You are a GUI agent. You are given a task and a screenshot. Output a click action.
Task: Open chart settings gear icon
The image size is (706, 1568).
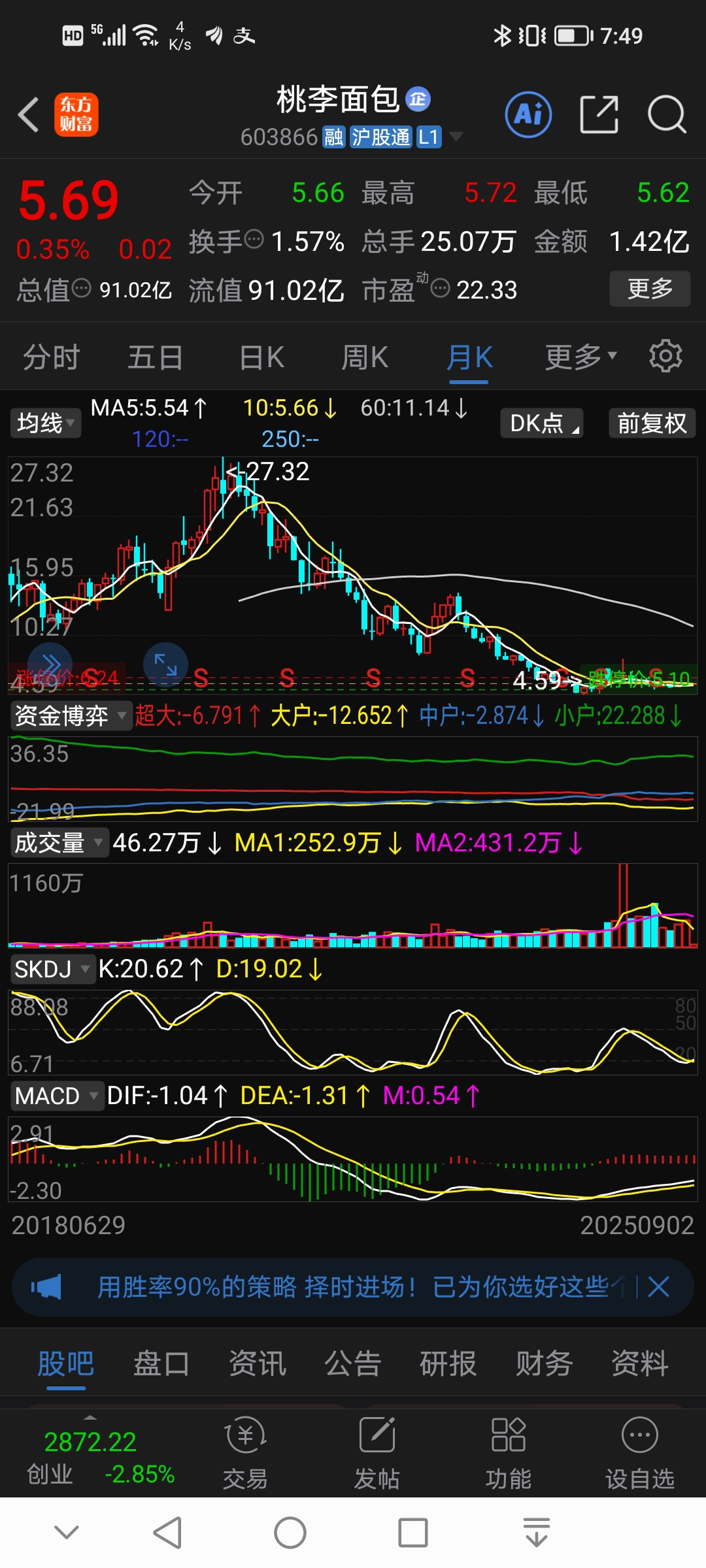pos(665,356)
